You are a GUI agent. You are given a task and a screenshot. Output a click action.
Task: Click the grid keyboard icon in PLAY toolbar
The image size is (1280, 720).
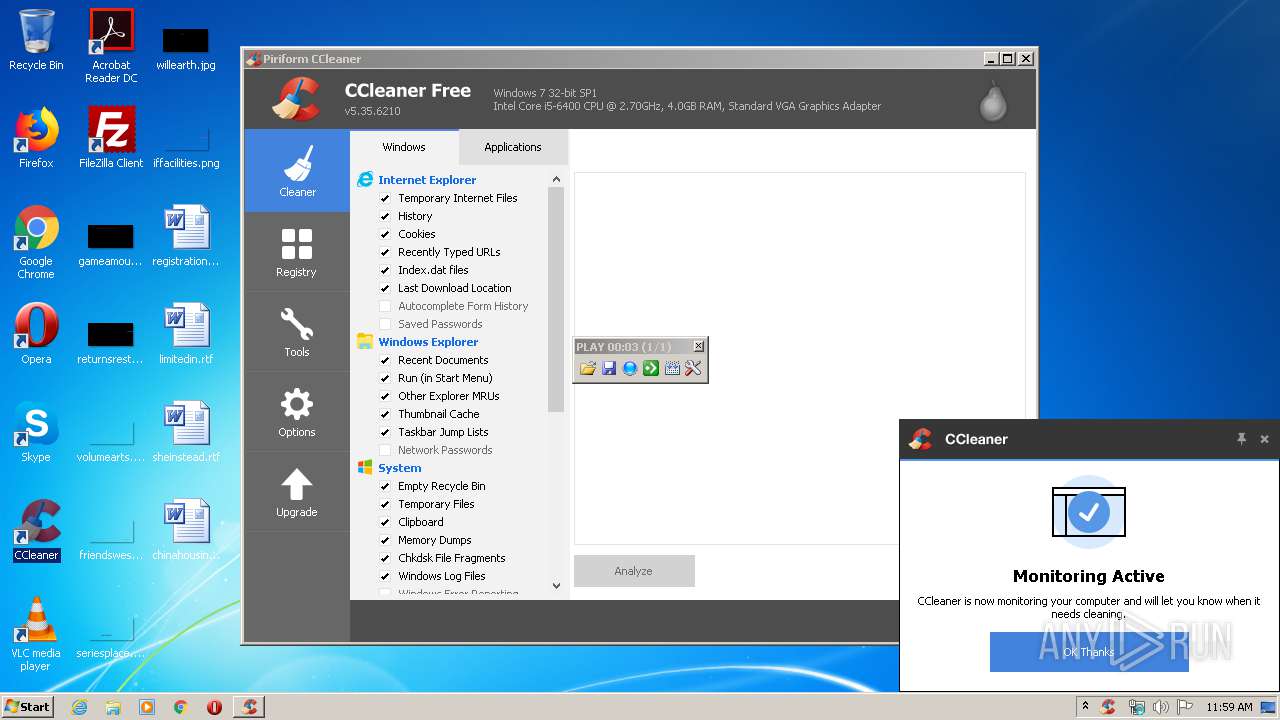point(672,368)
